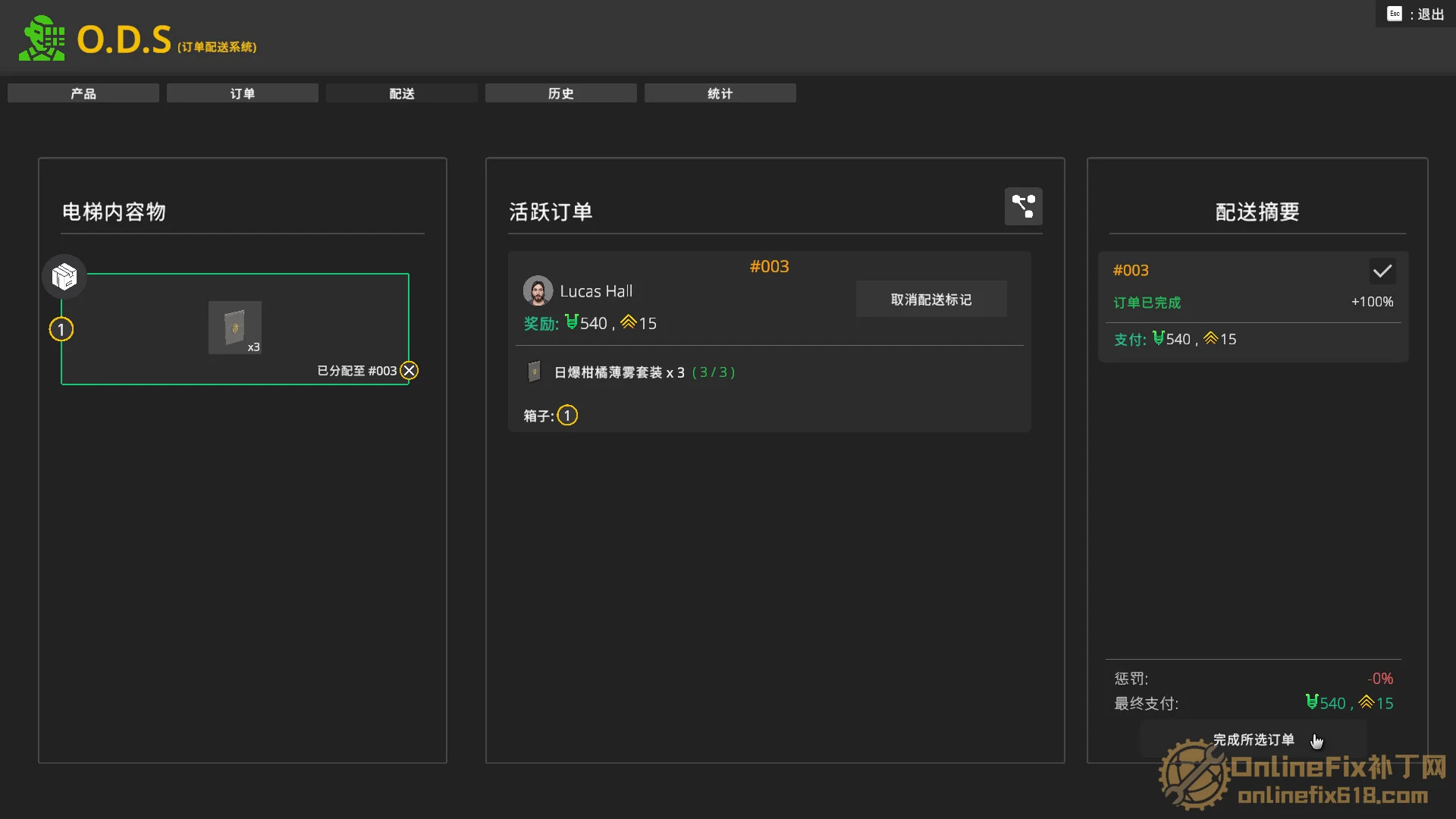The height and width of the screenshot is (819, 1456).
Task: Click 完成所选订单 button
Action: point(1254,739)
